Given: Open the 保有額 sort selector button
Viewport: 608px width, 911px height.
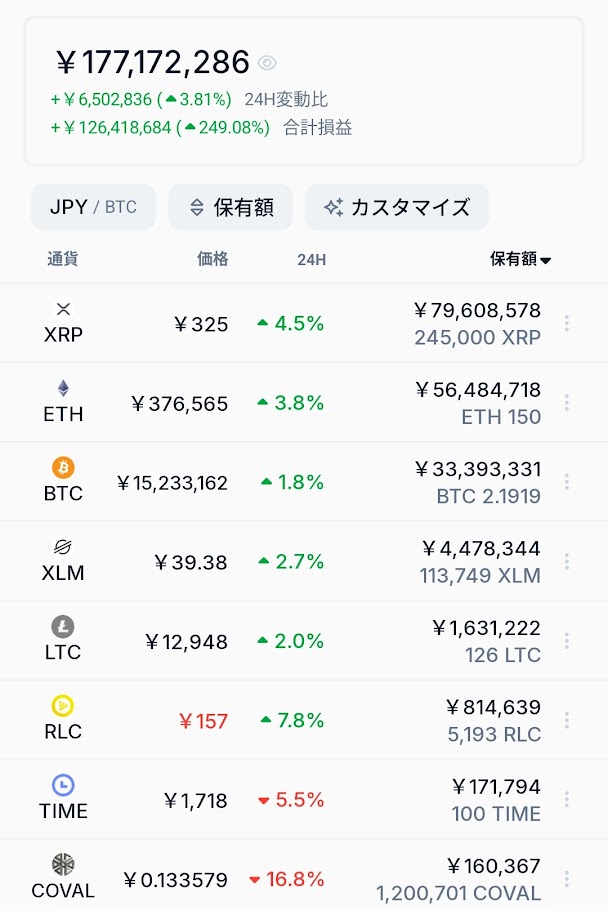Looking at the screenshot, I should tap(230, 207).
